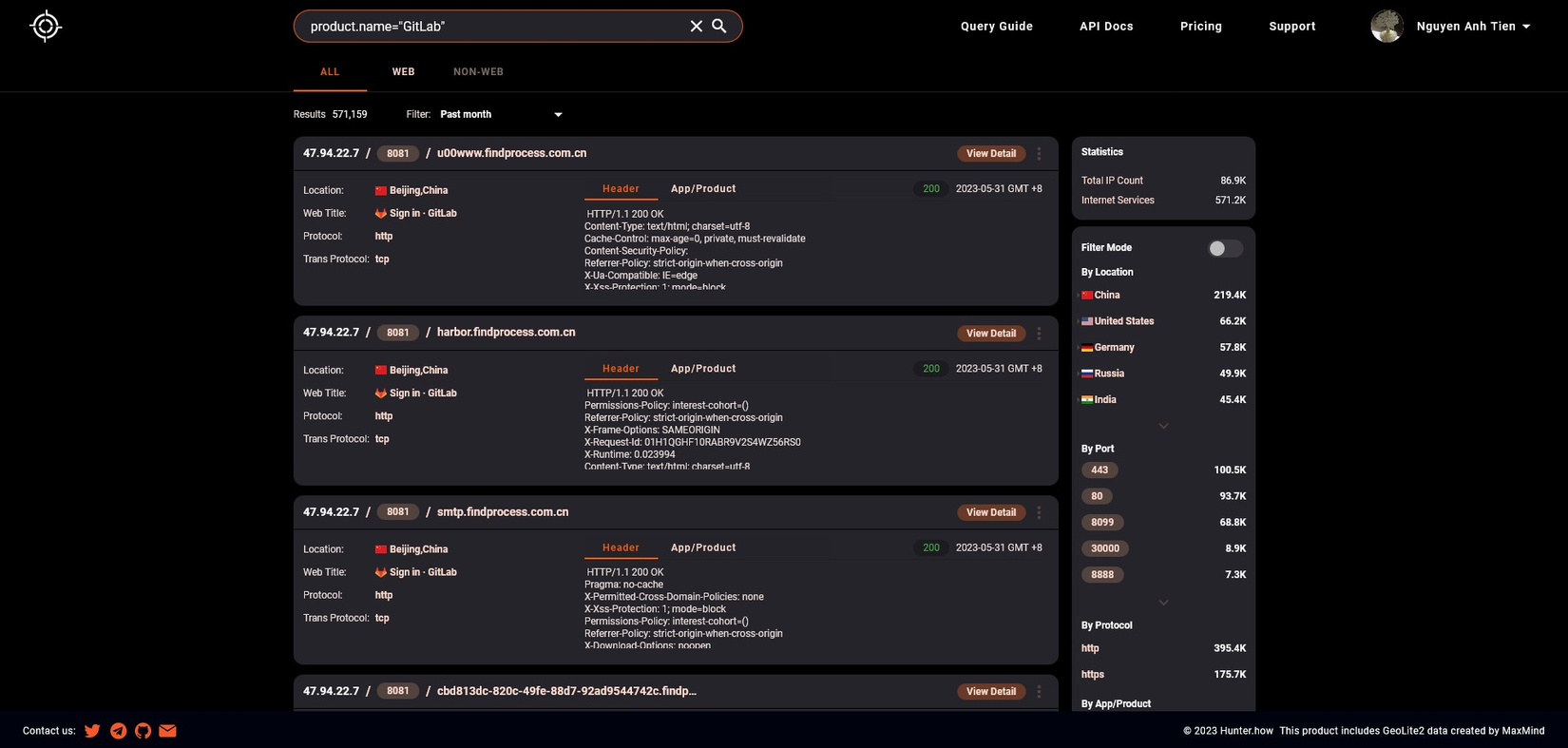Viewport: 1568px width, 748px height.
Task: Filter by port 80
Action: click(1097, 496)
